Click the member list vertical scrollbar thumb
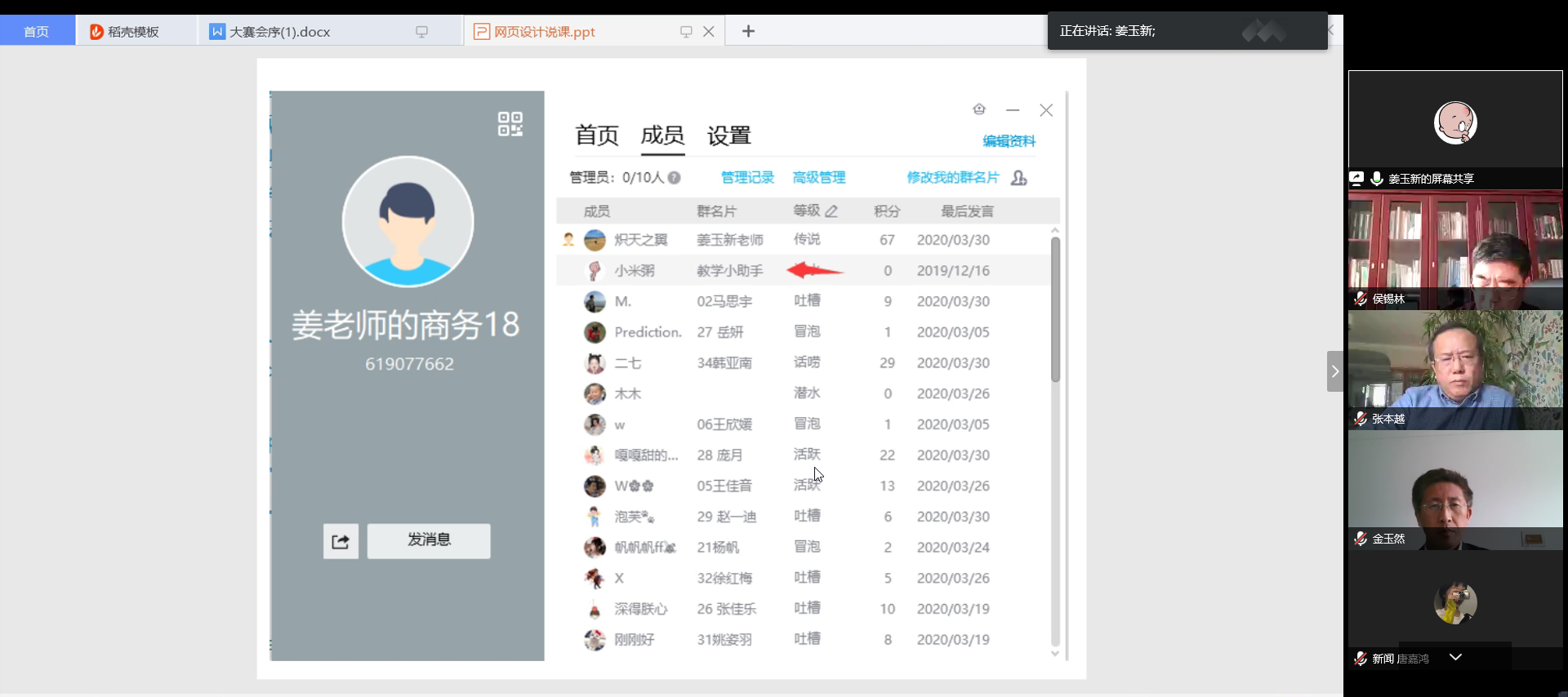This screenshot has height=697, width=1568. (x=1055, y=310)
